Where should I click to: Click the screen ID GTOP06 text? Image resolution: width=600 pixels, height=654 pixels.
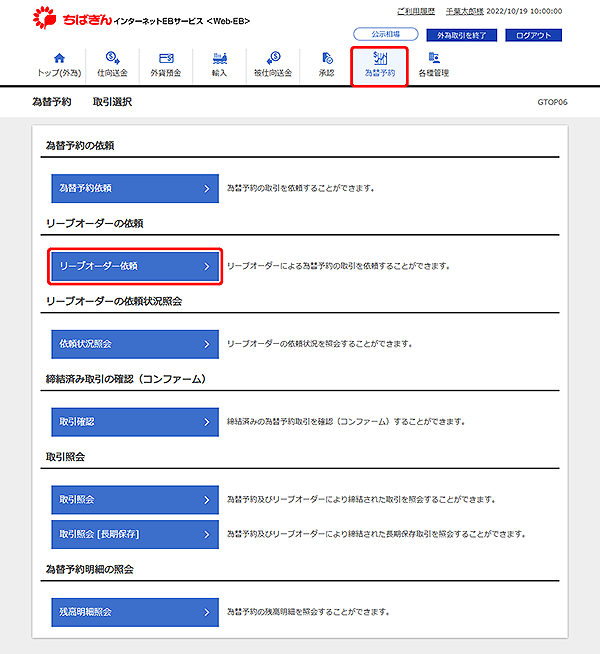pos(552,102)
